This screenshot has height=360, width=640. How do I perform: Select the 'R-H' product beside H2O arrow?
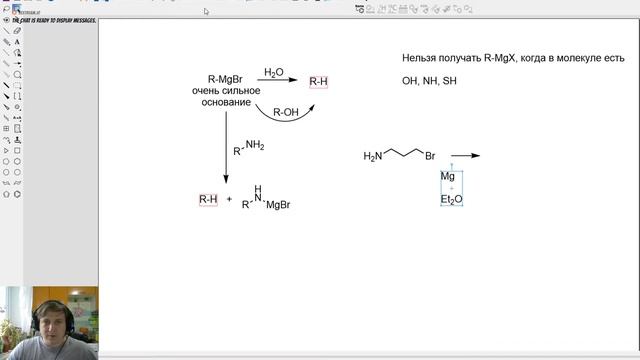pos(318,82)
